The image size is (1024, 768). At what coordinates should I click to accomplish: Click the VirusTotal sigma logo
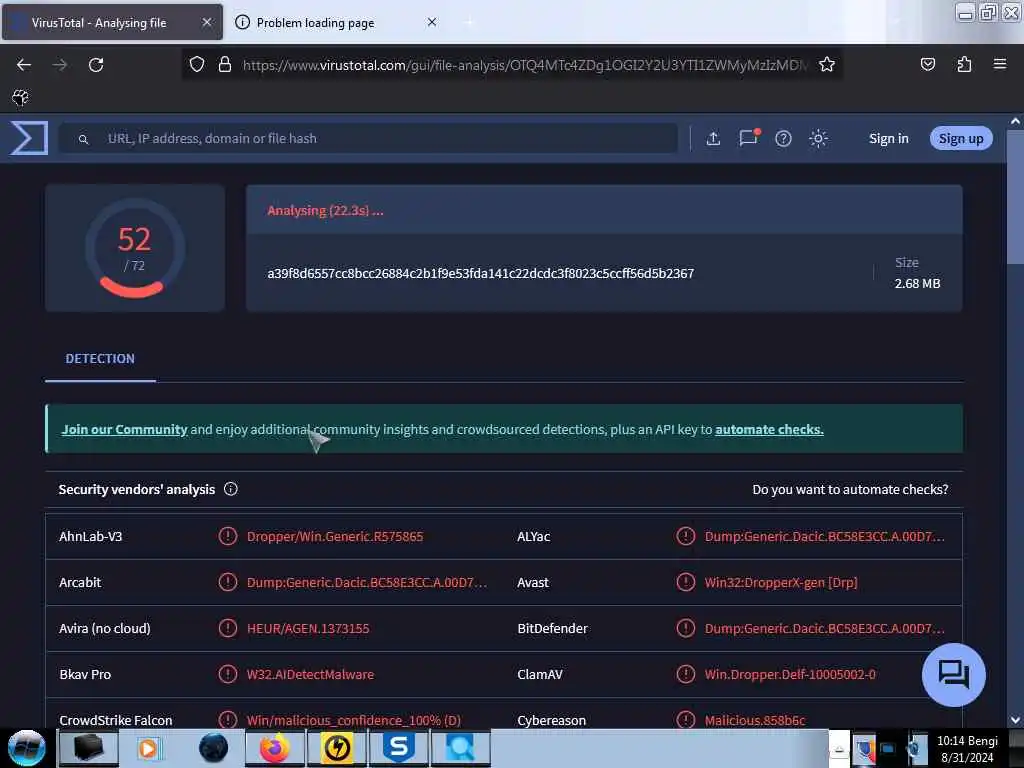[29, 138]
